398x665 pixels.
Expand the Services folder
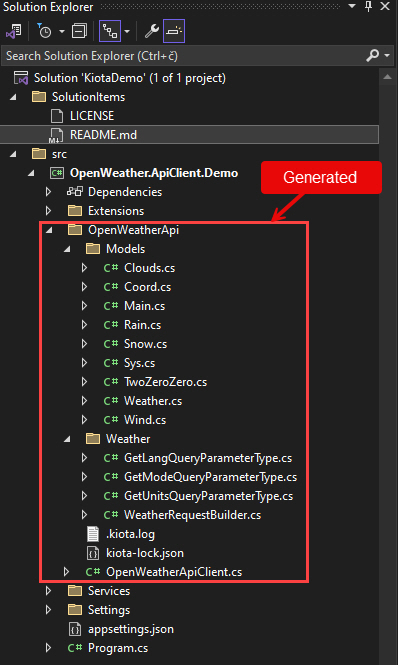[x=48, y=591]
